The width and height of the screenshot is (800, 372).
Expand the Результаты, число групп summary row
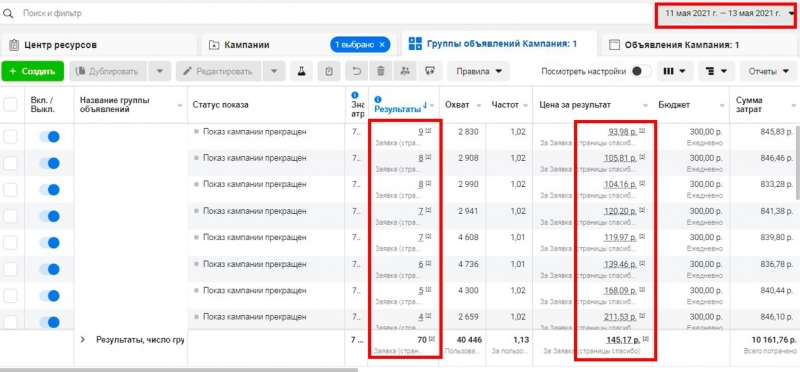pyautogui.click(x=83, y=340)
